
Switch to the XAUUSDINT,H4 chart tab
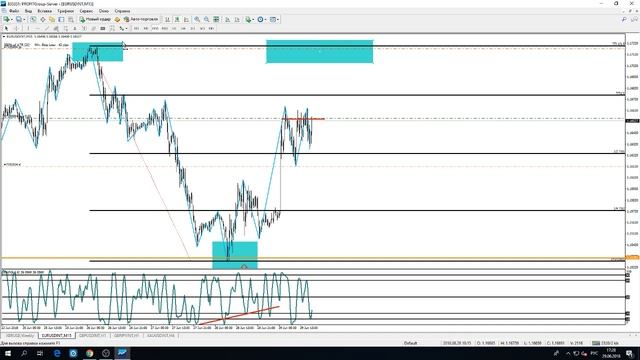(160, 336)
